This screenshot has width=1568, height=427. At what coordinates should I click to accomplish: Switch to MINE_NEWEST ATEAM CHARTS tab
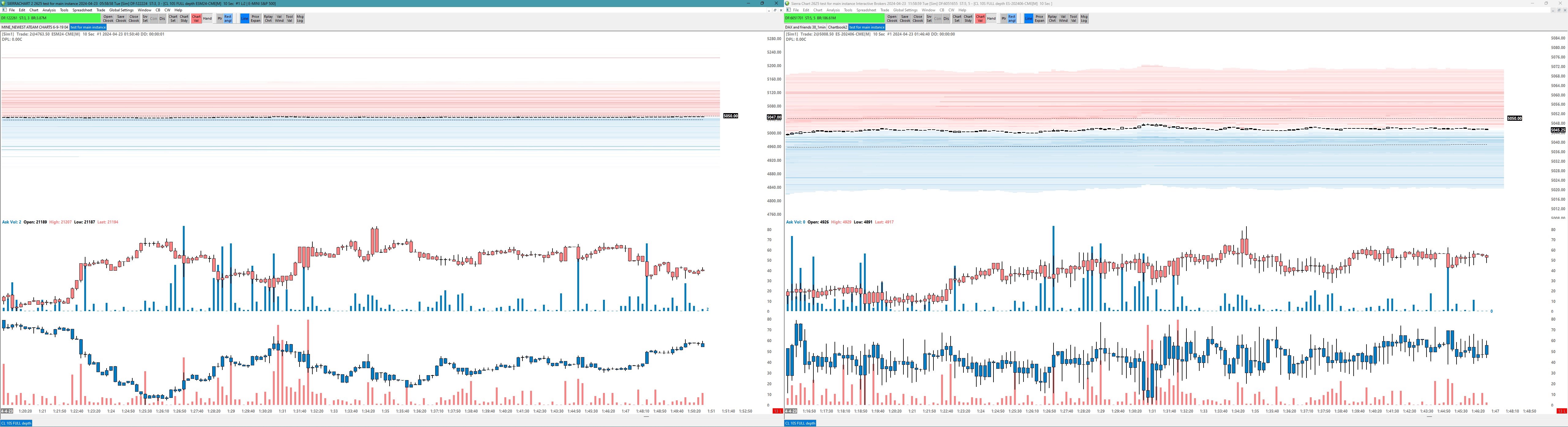coord(35,27)
